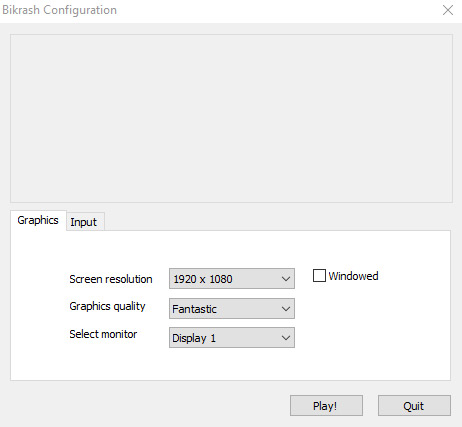Image resolution: width=462 pixels, height=427 pixels.
Task: Click the chevron next to Fantastic
Action: coord(286,309)
